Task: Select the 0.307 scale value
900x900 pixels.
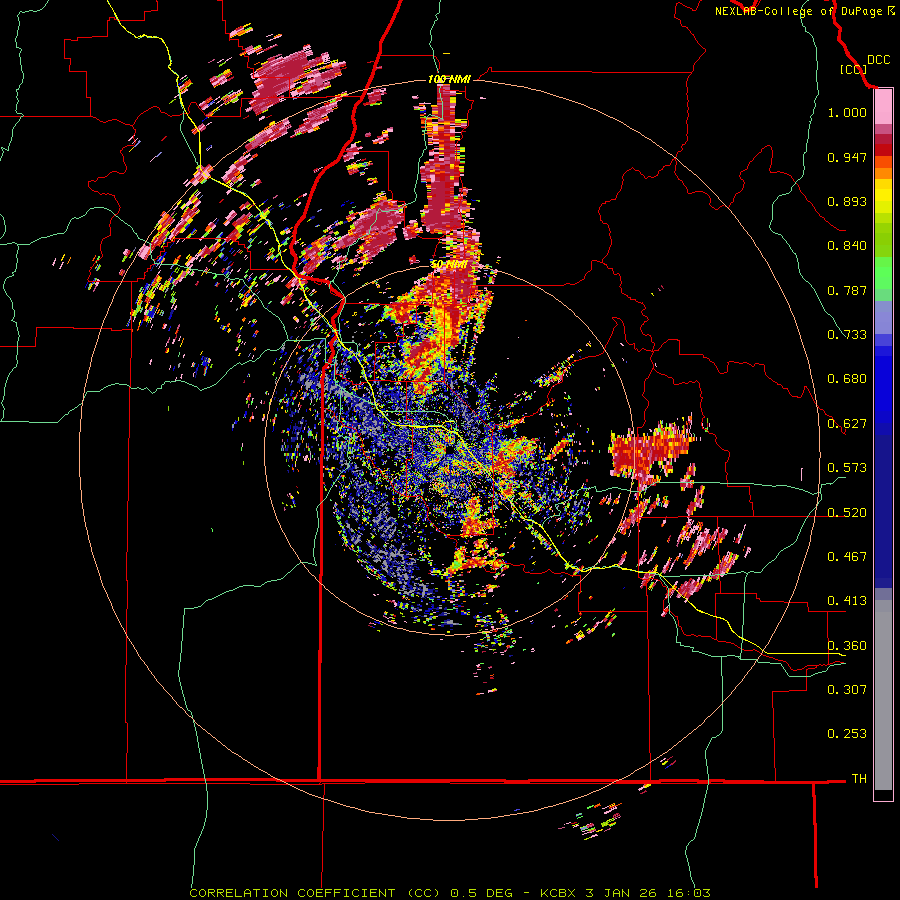Action: point(847,690)
